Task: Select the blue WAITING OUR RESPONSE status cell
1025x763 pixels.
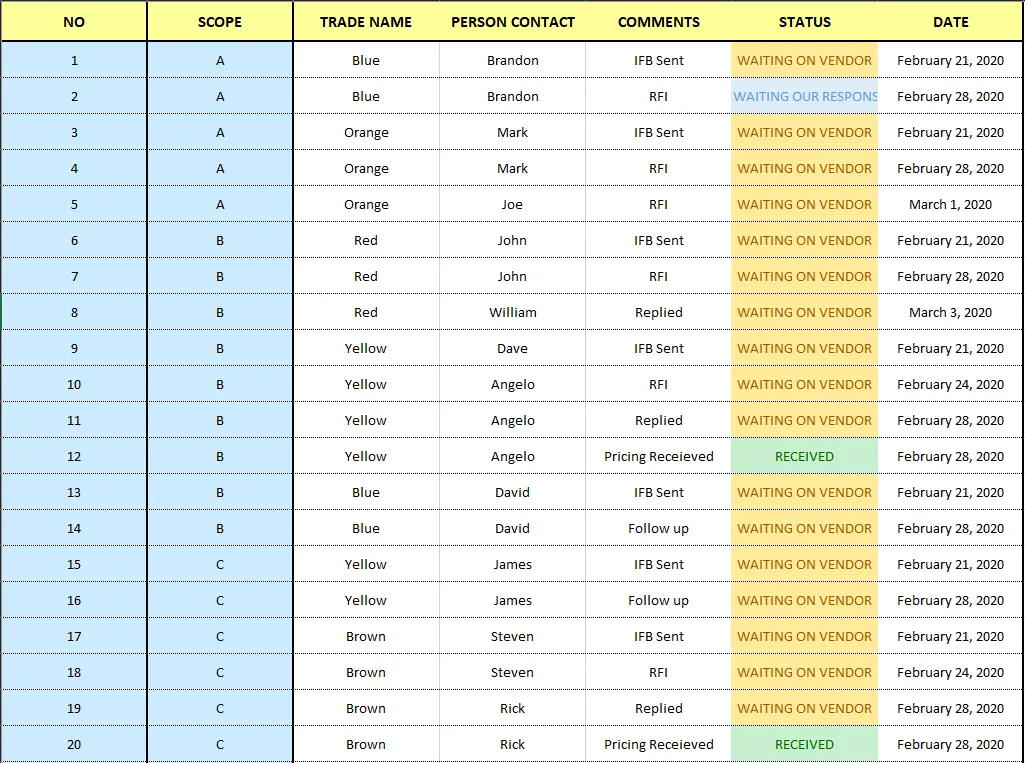Action: tap(805, 97)
